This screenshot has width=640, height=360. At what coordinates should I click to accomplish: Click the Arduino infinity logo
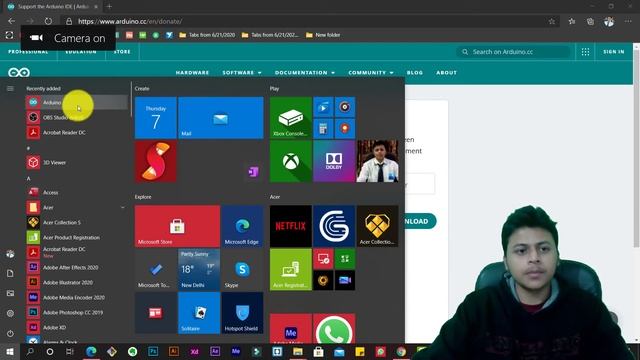point(19,73)
